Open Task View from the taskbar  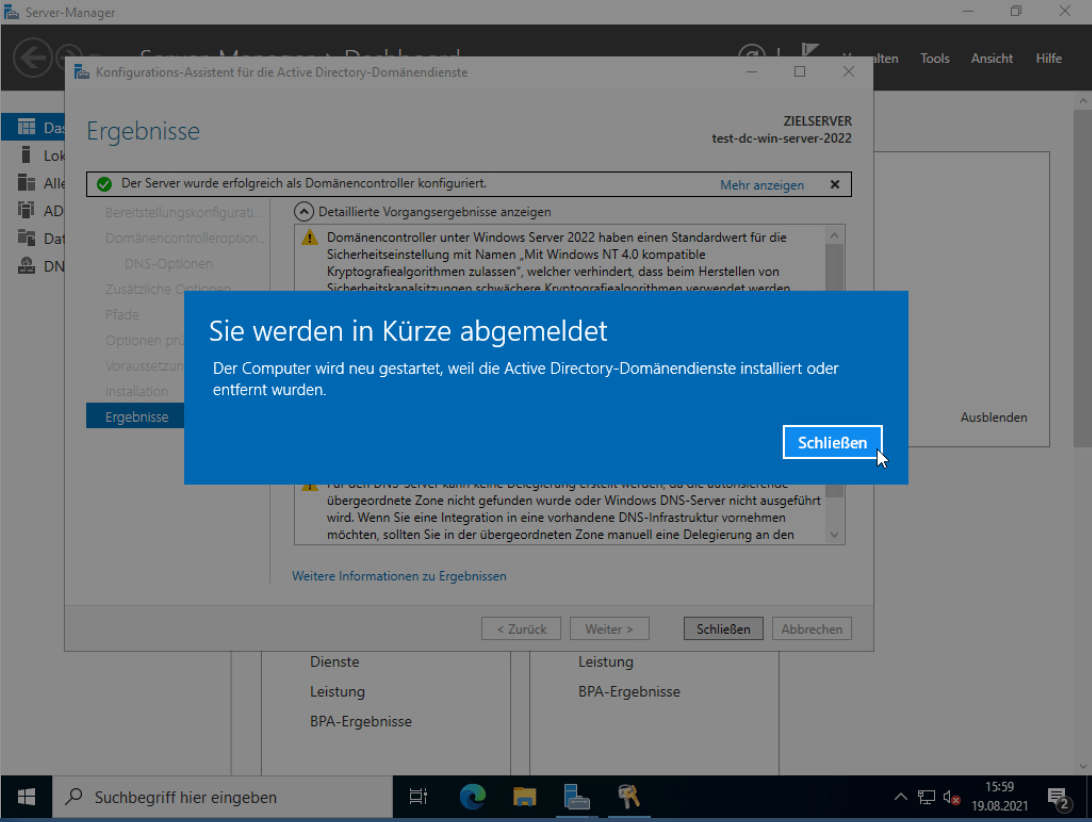(418, 797)
